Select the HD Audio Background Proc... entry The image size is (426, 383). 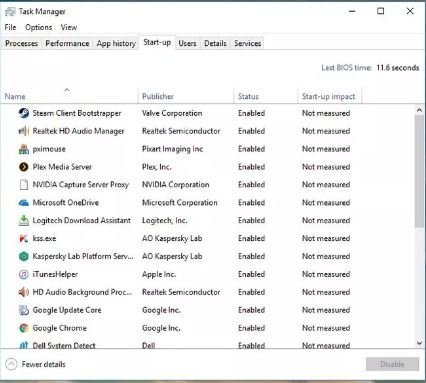82,292
